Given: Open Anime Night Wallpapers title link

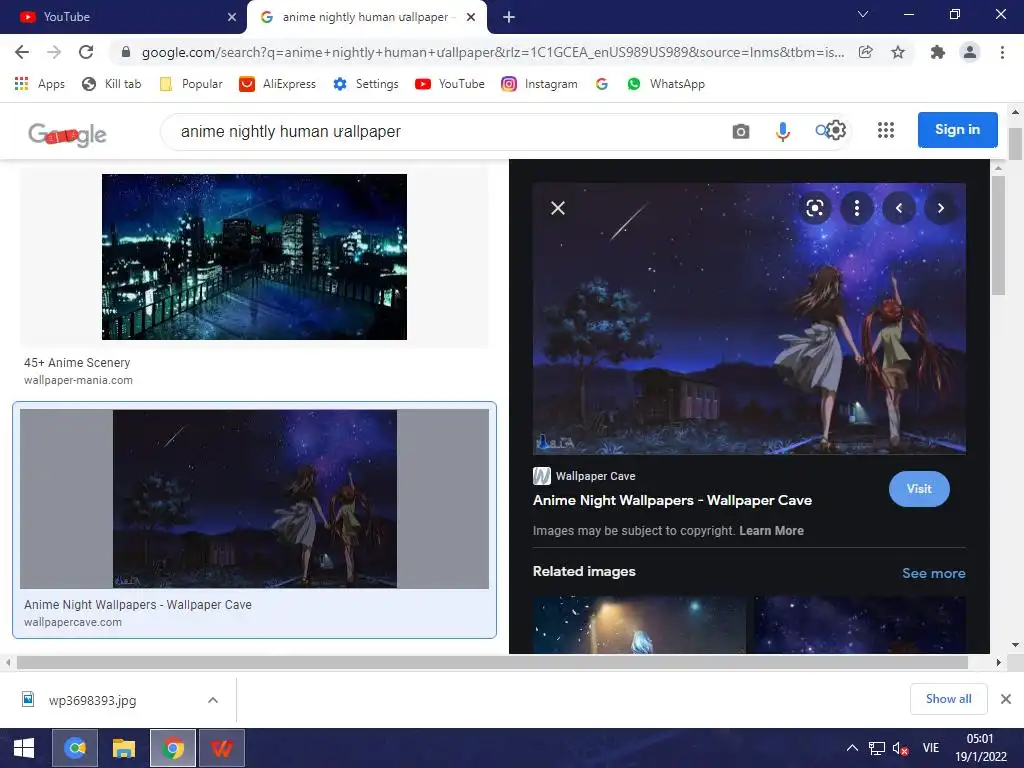Looking at the screenshot, I should [672, 500].
